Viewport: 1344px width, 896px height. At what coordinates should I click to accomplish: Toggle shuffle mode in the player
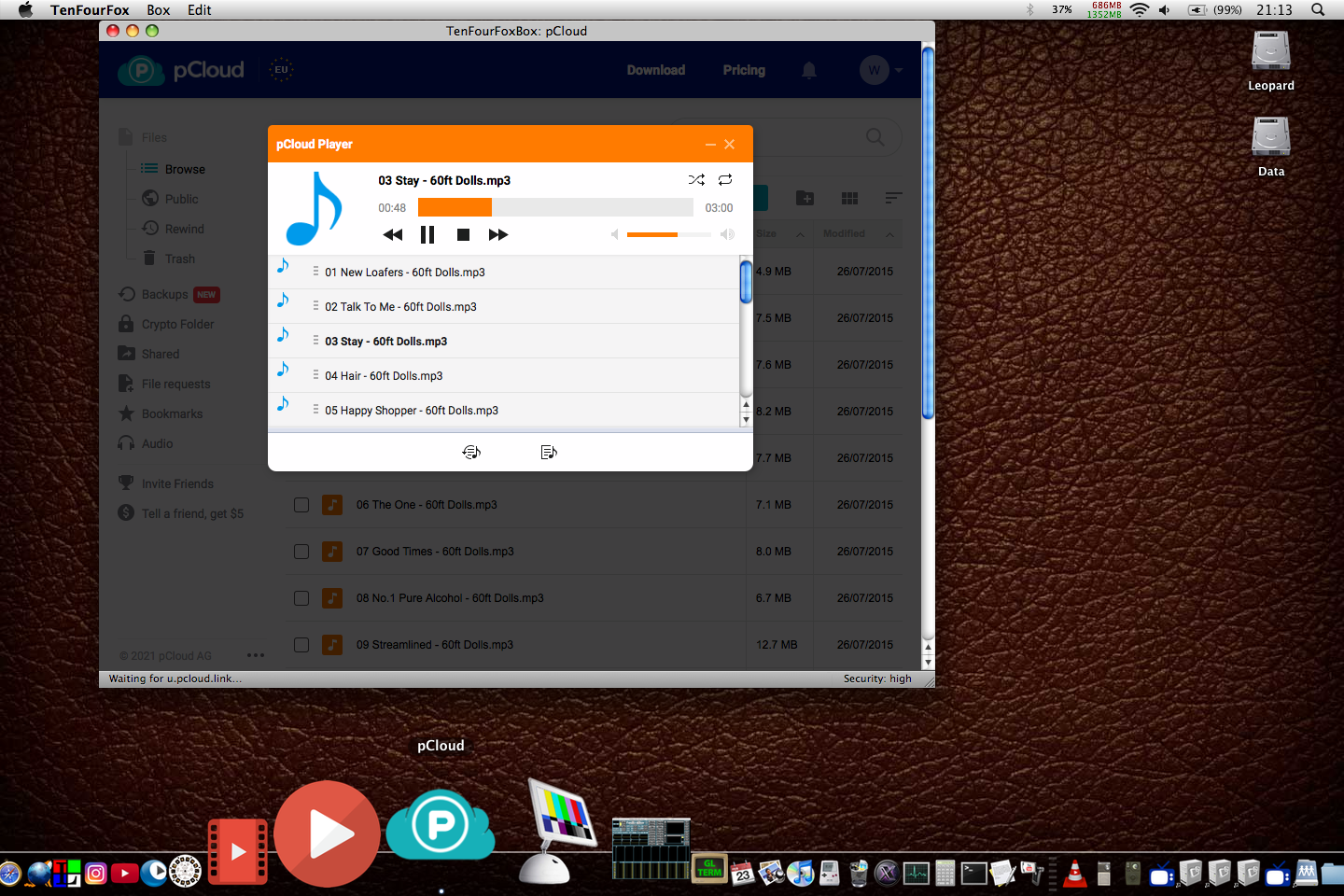[696, 179]
